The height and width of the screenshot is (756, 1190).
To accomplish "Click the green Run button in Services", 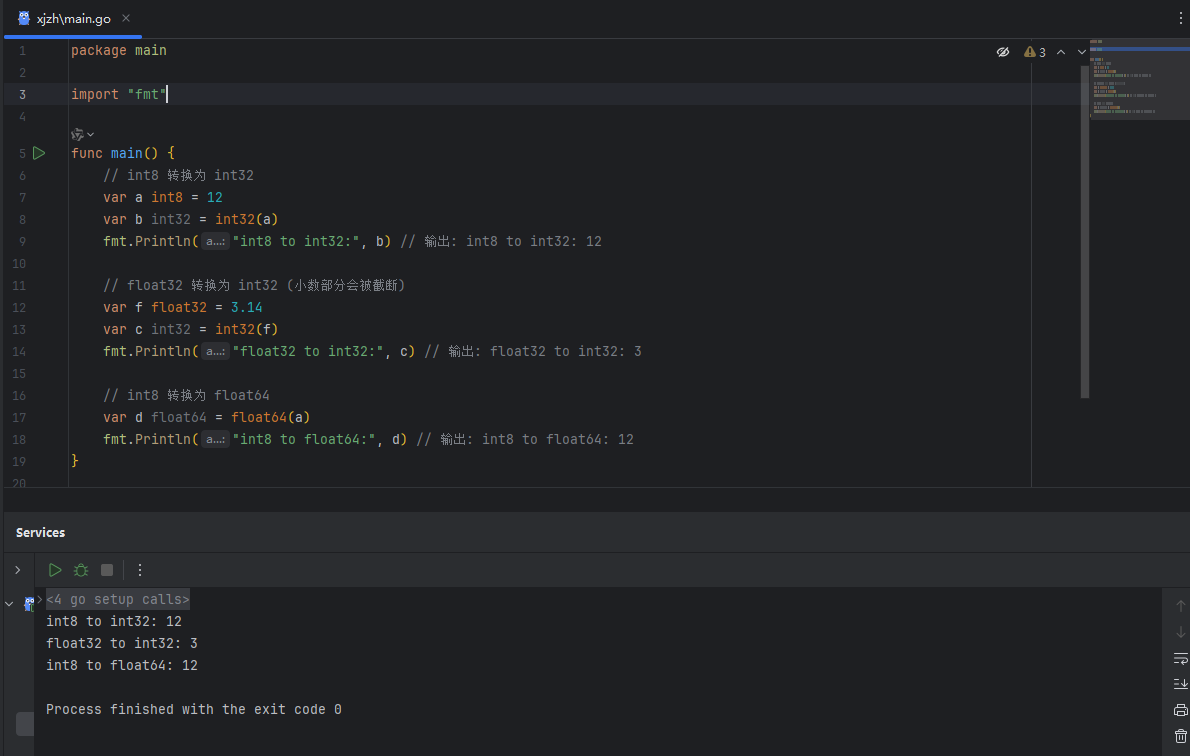I will point(55,570).
